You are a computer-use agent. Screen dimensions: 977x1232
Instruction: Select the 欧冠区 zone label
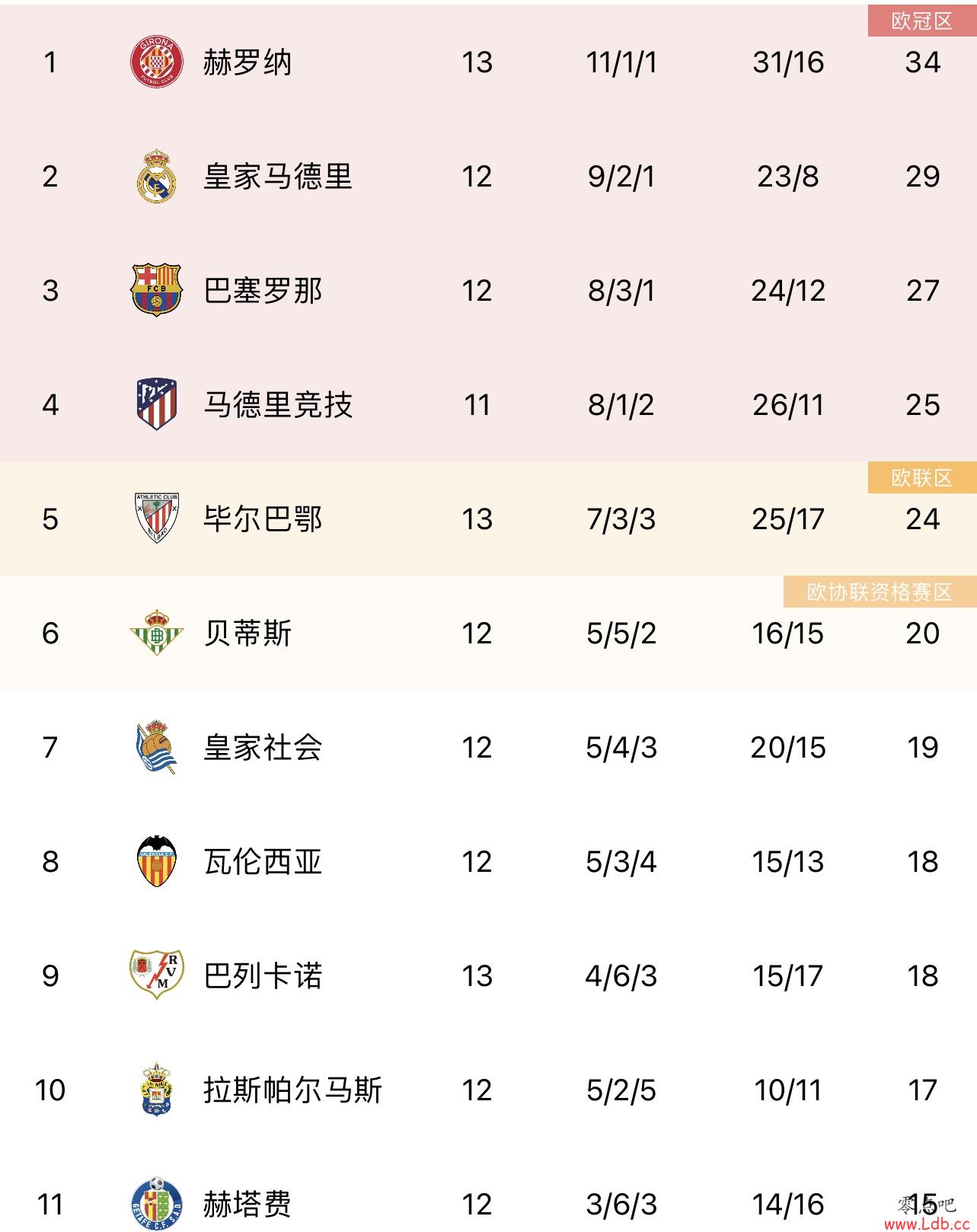click(x=921, y=21)
